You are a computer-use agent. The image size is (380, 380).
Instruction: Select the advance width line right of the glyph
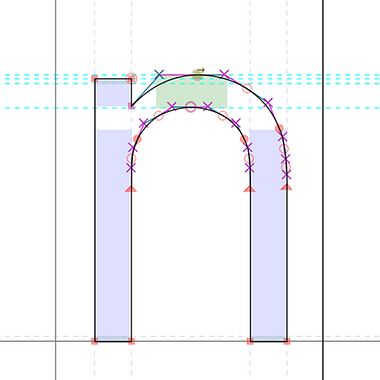coord(323,190)
